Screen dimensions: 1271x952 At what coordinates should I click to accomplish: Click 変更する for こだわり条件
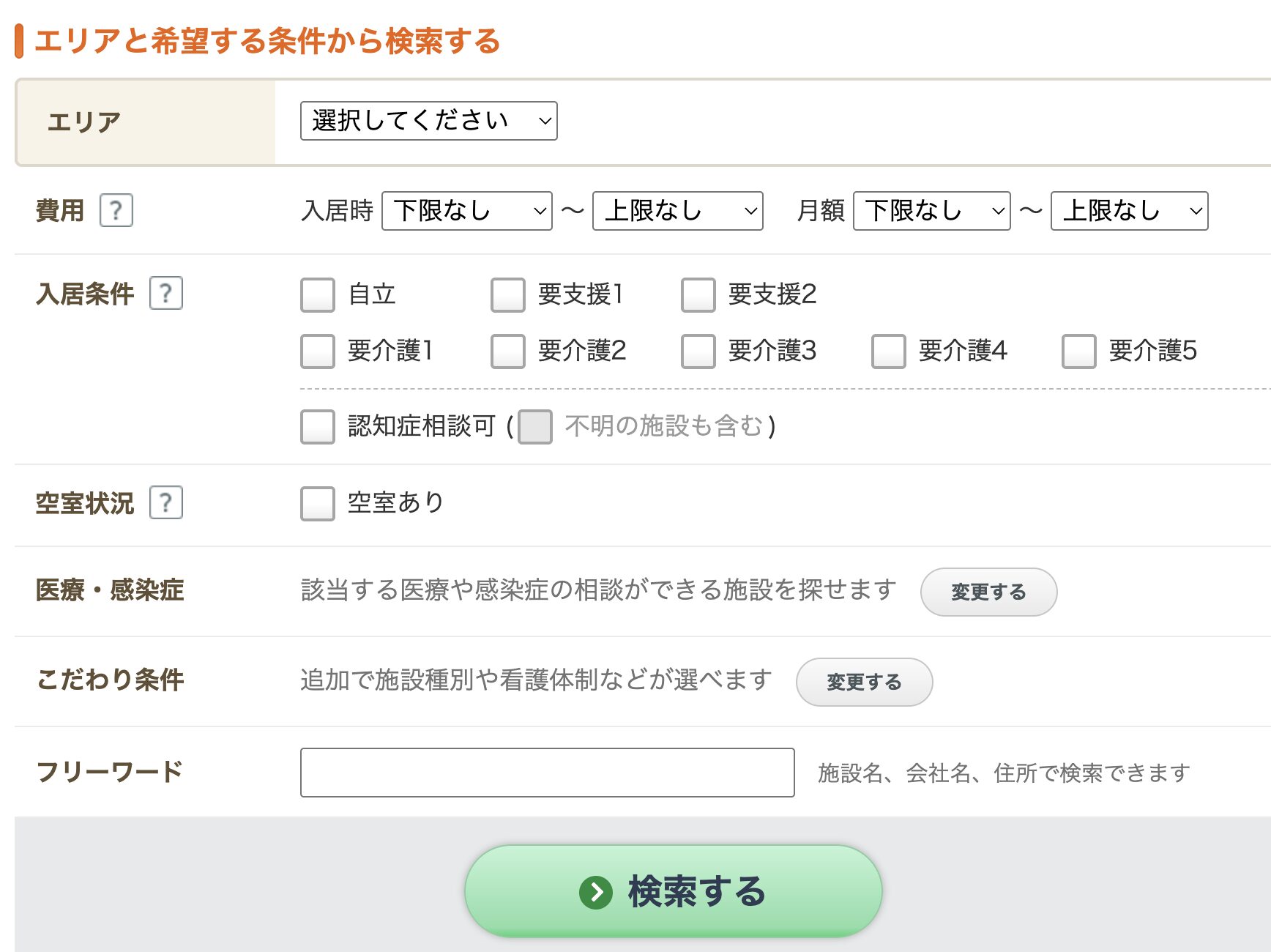click(864, 682)
